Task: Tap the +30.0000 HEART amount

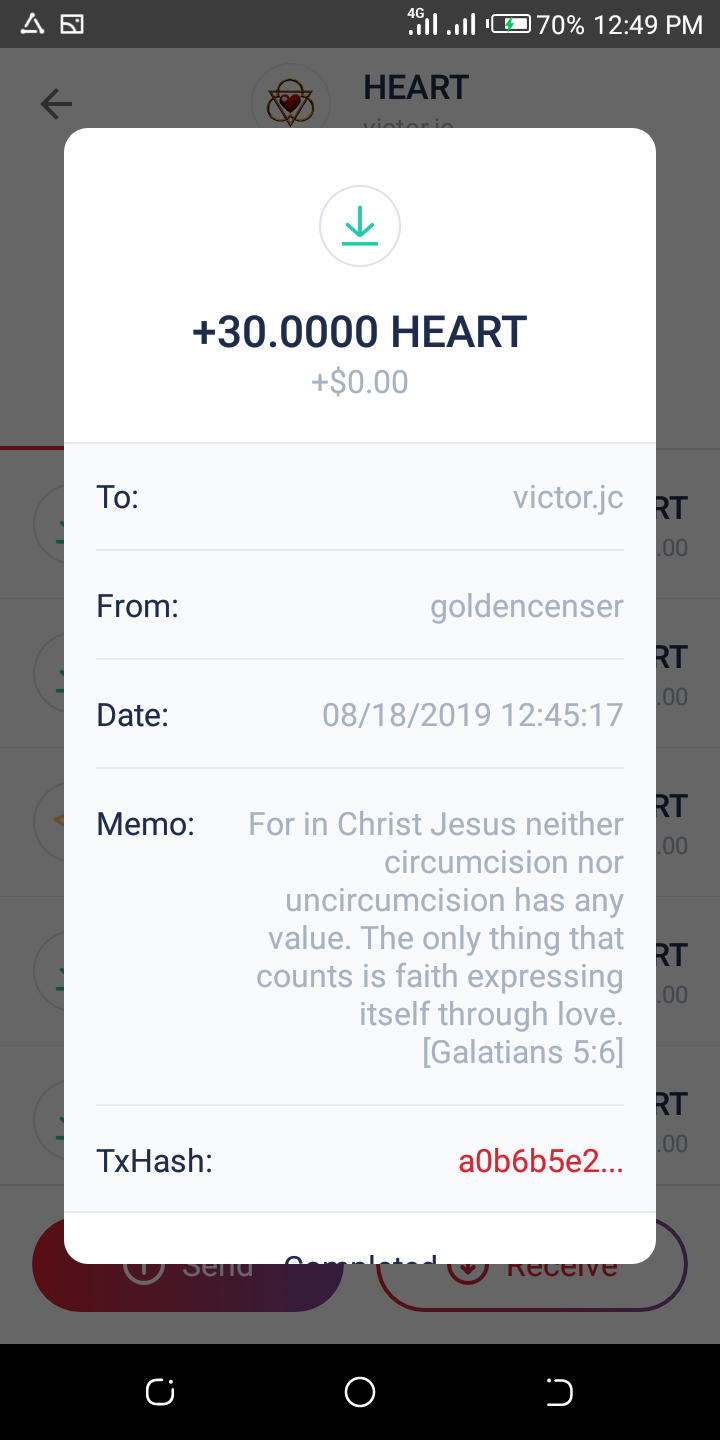Action: pyautogui.click(x=360, y=333)
